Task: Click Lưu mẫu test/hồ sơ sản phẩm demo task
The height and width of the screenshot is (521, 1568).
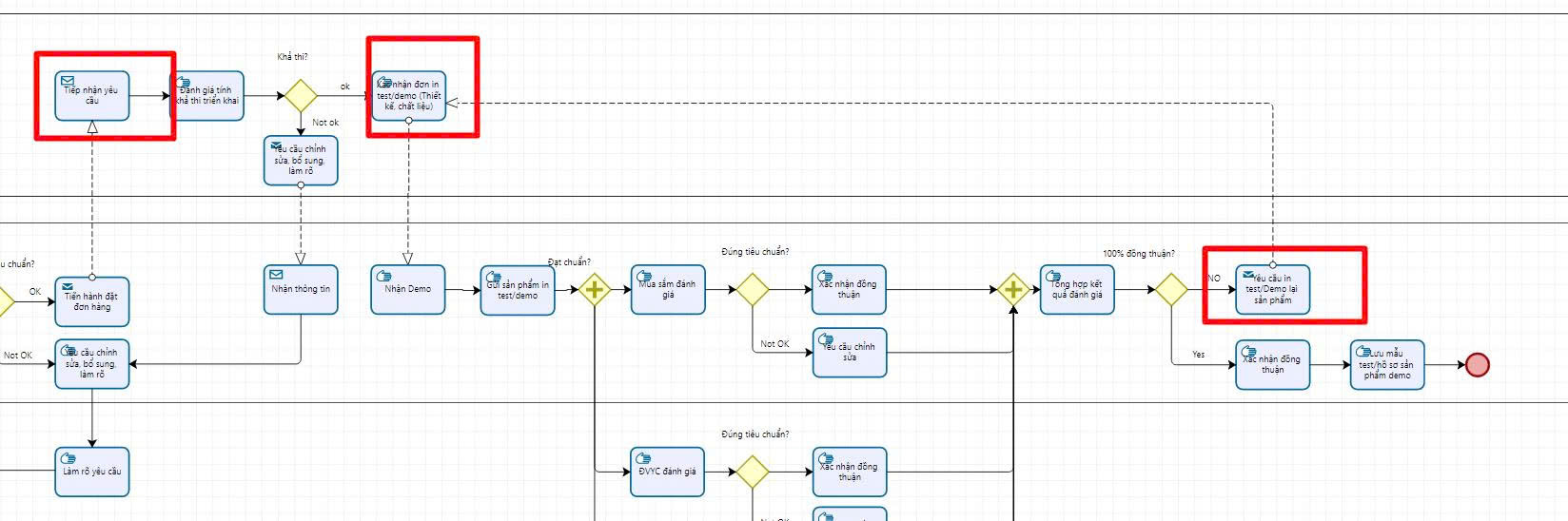Action: point(1387,365)
